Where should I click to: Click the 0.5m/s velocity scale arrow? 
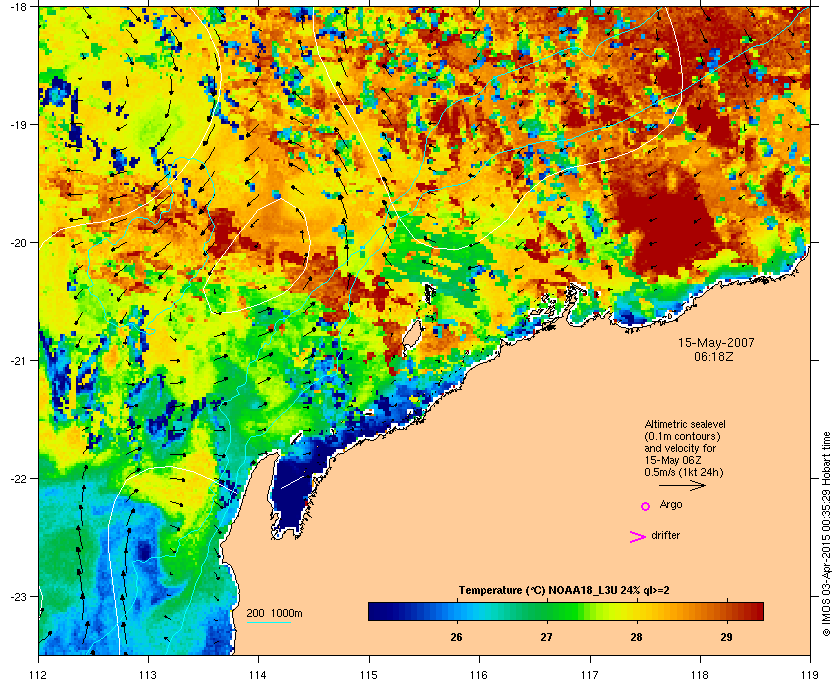point(682,485)
